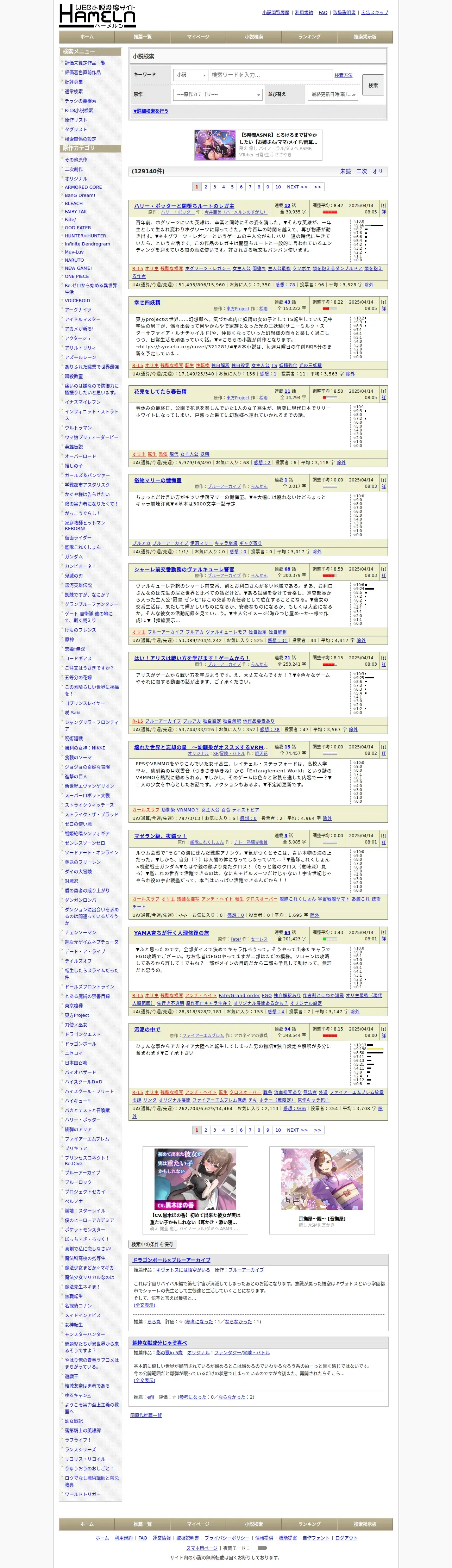The width and height of the screenshot is (452, 1568).
Task: Click 除外 on the 花見をしてたら春告精 row
Action: 341,462
